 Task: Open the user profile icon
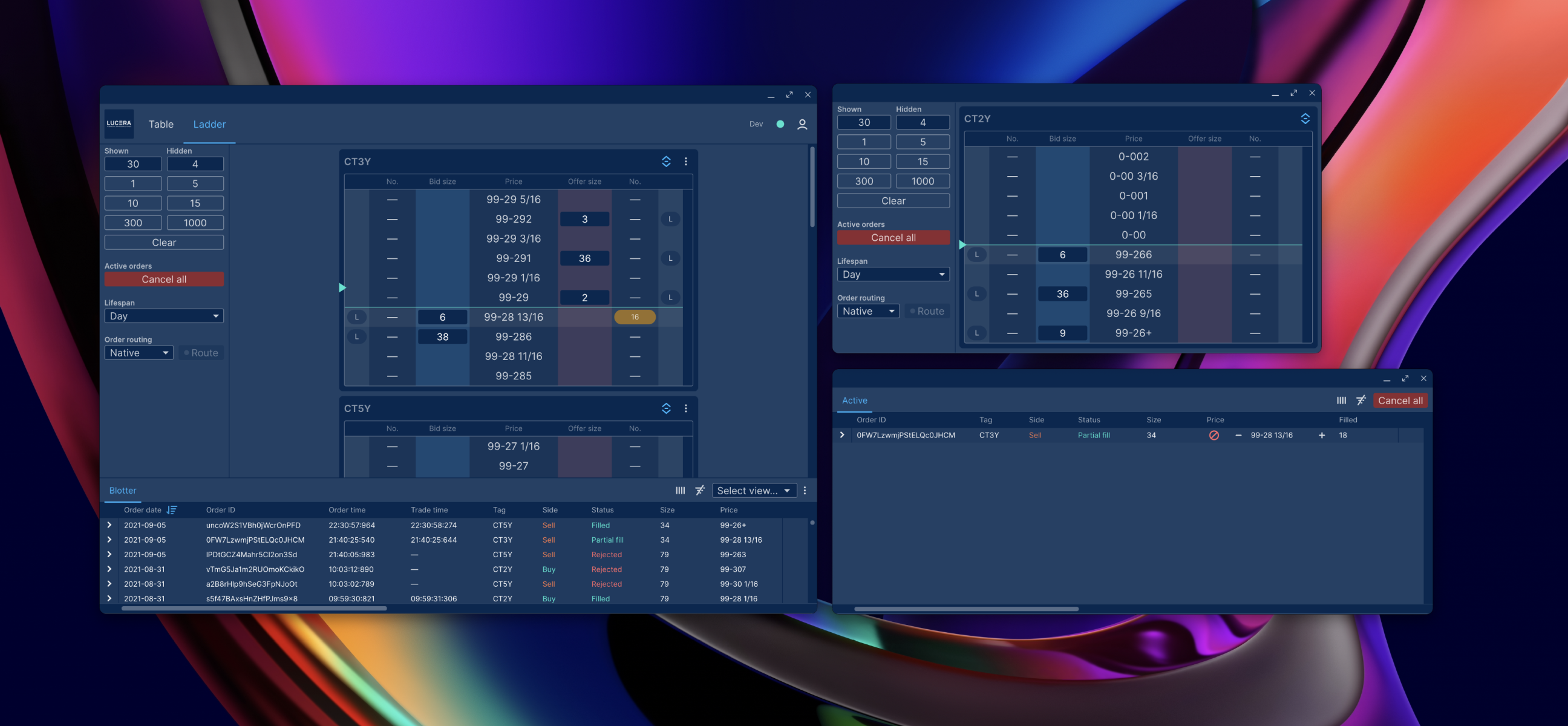[802, 124]
